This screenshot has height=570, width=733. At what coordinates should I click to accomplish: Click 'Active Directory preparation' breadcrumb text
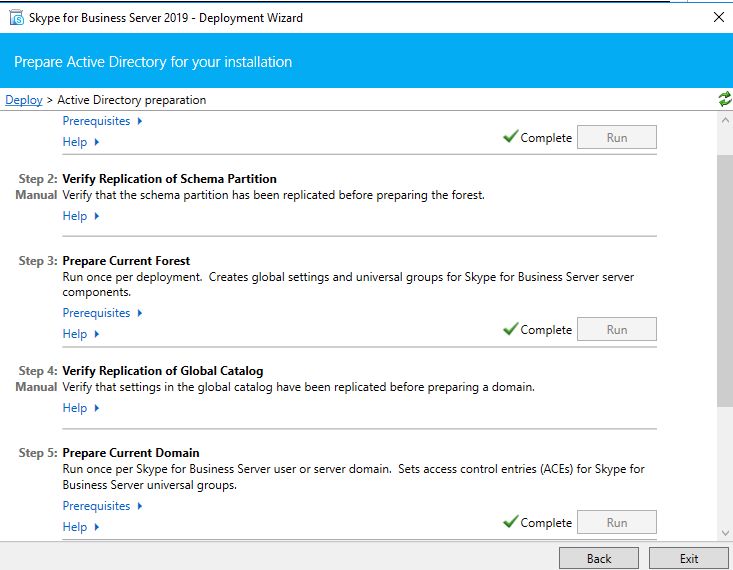[x=132, y=100]
